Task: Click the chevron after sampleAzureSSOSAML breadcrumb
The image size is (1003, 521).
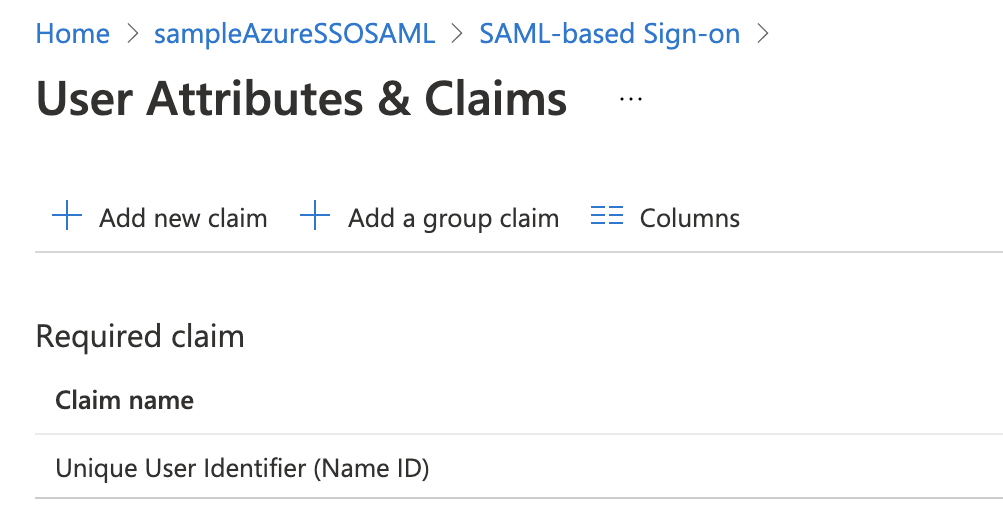Action: (x=458, y=34)
